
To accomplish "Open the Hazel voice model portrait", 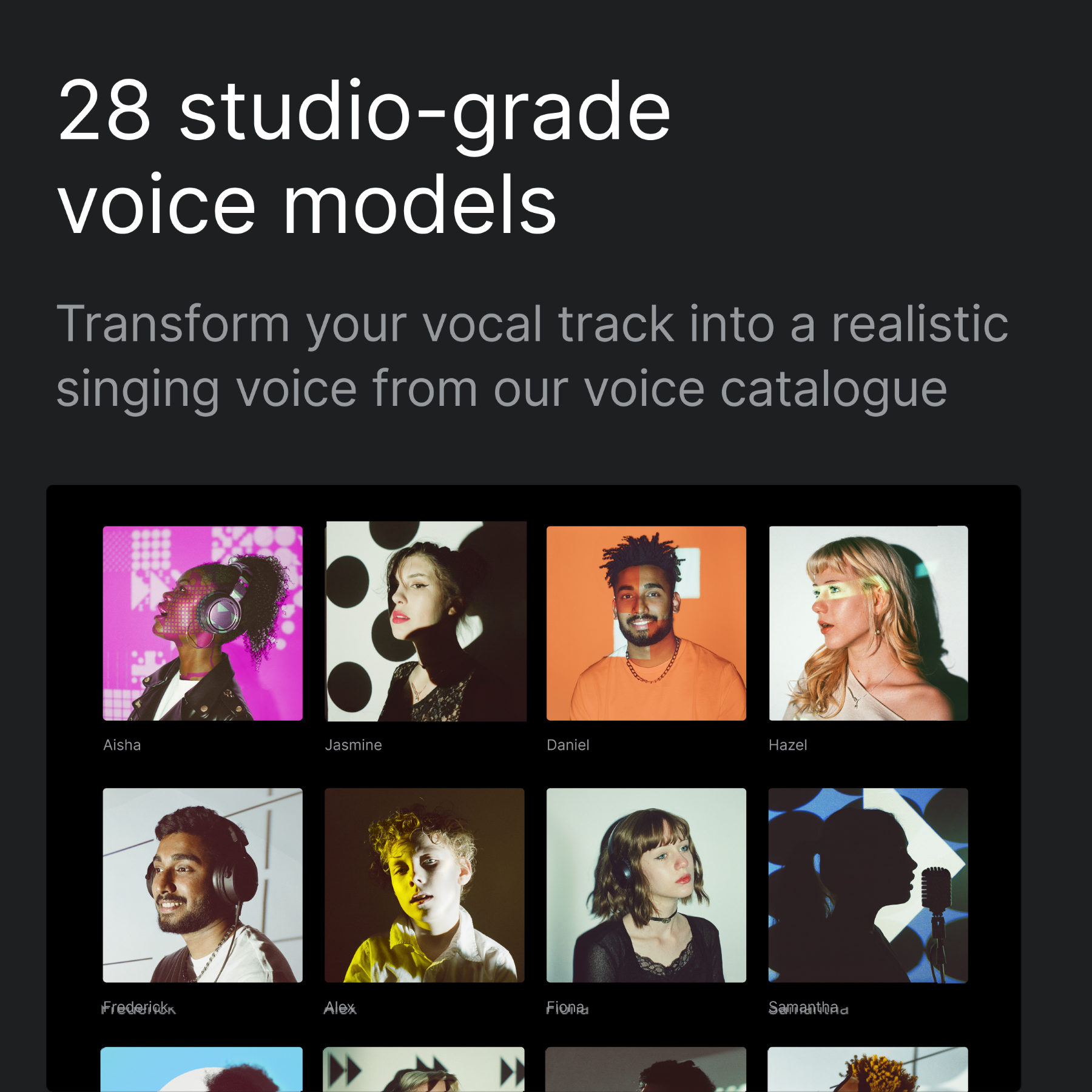I will point(868,623).
